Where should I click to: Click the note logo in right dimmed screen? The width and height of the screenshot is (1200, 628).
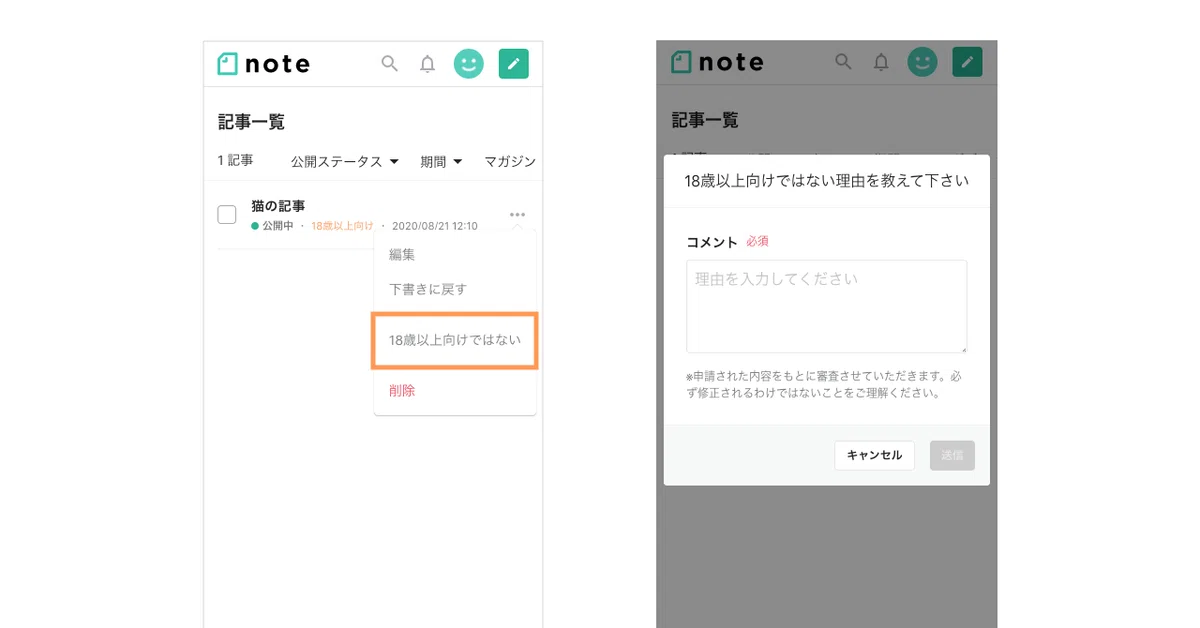[717, 62]
